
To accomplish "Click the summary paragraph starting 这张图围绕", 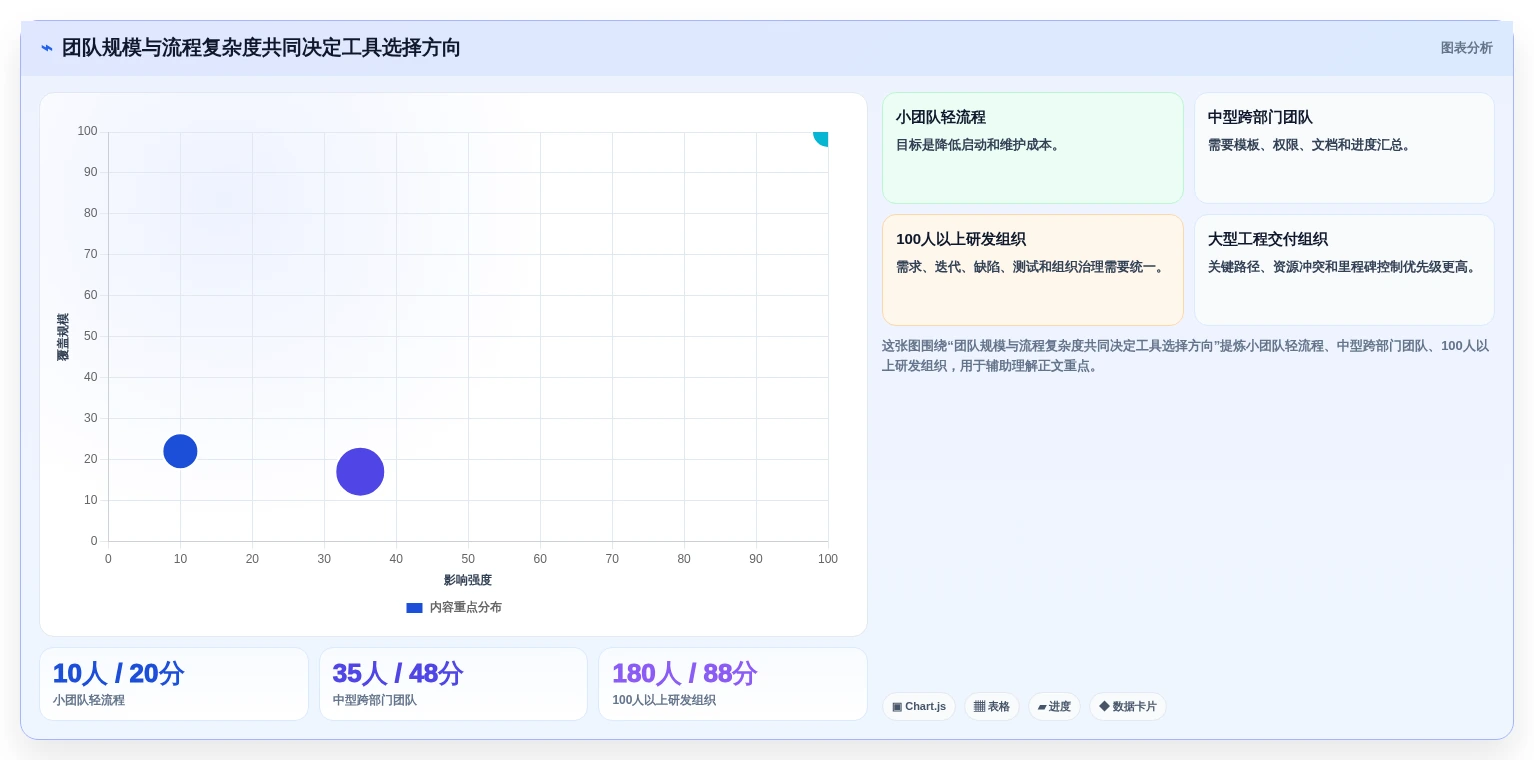I will (x=1186, y=356).
